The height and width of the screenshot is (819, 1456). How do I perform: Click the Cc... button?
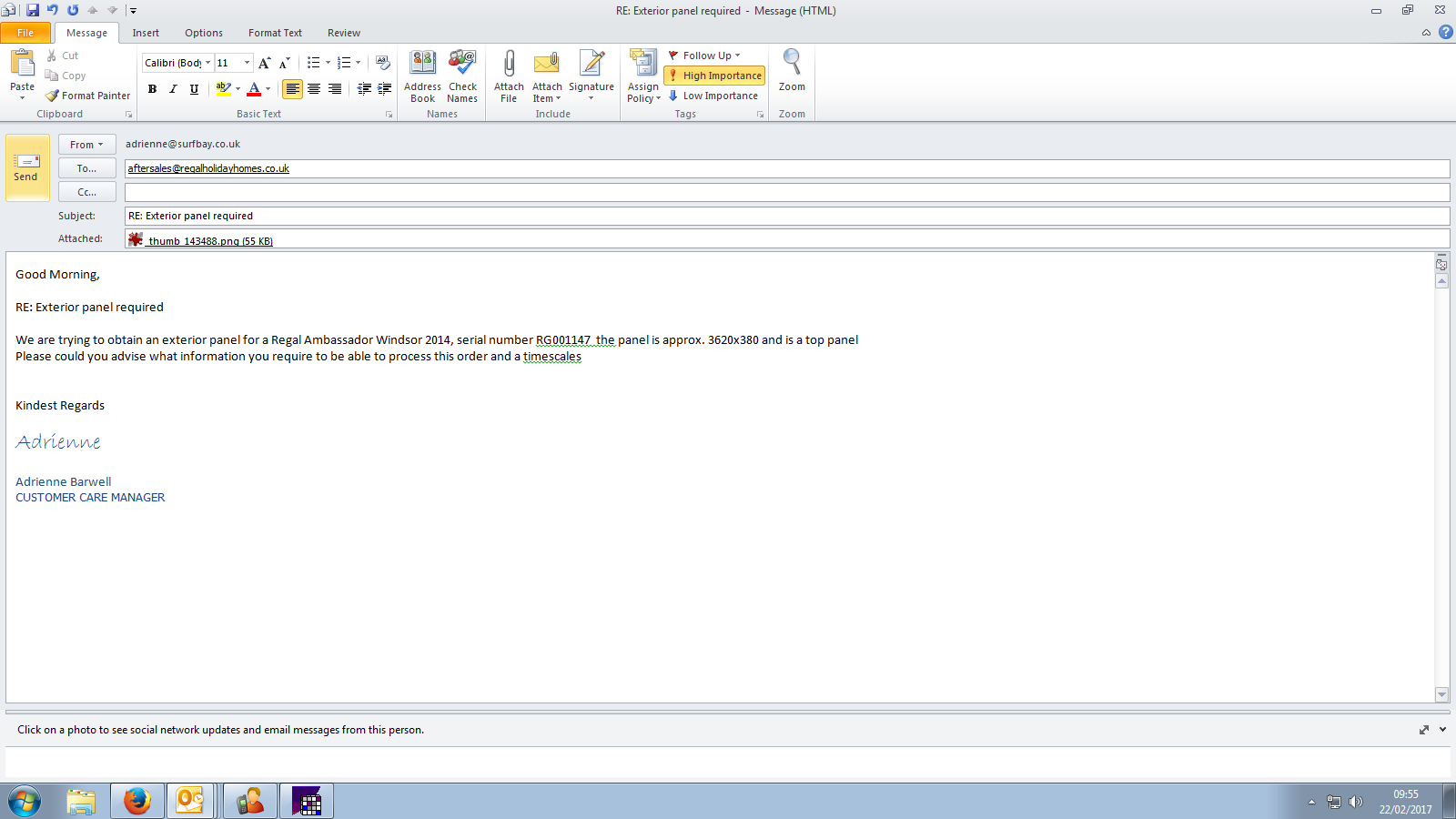click(86, 192)
